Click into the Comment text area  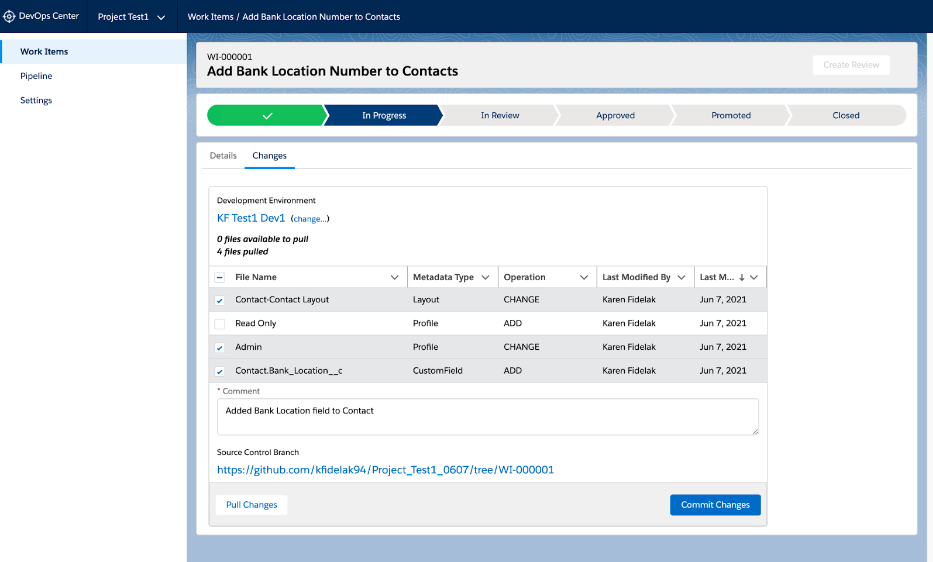(487, 416)
